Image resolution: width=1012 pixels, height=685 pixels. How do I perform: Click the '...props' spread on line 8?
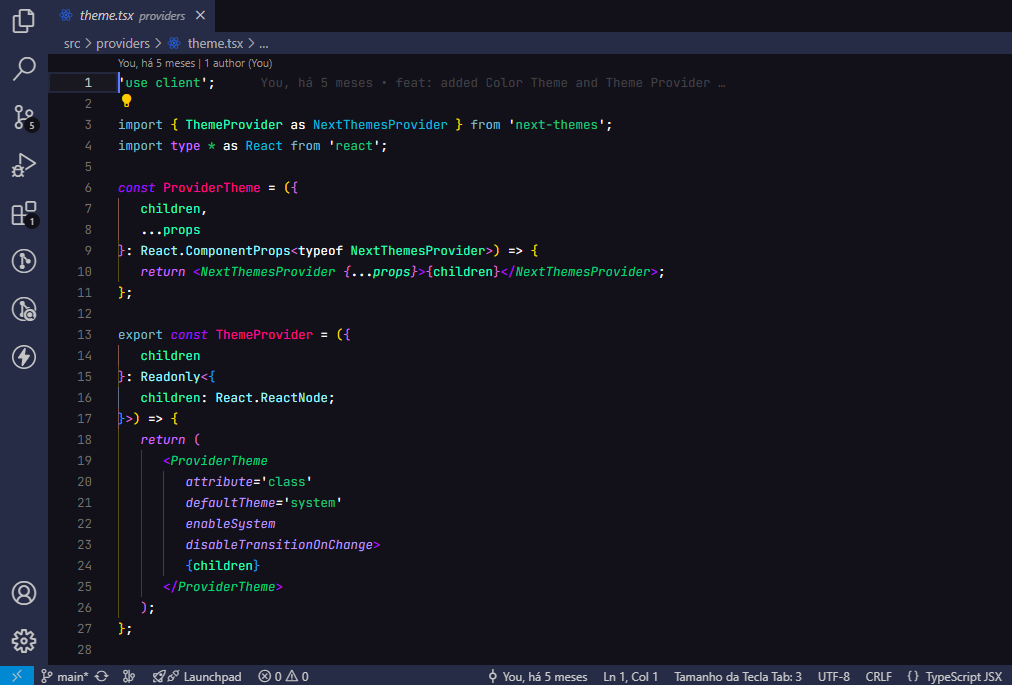click(170, 230)
